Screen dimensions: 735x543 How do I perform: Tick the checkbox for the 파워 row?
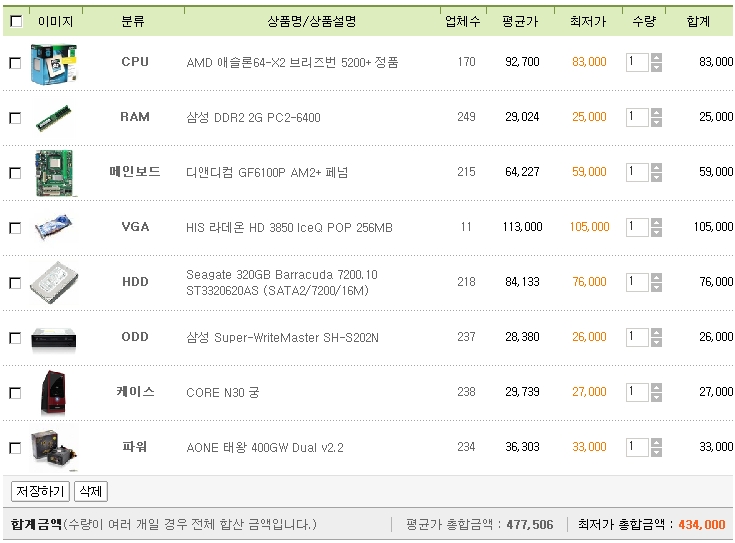point(15,448)
